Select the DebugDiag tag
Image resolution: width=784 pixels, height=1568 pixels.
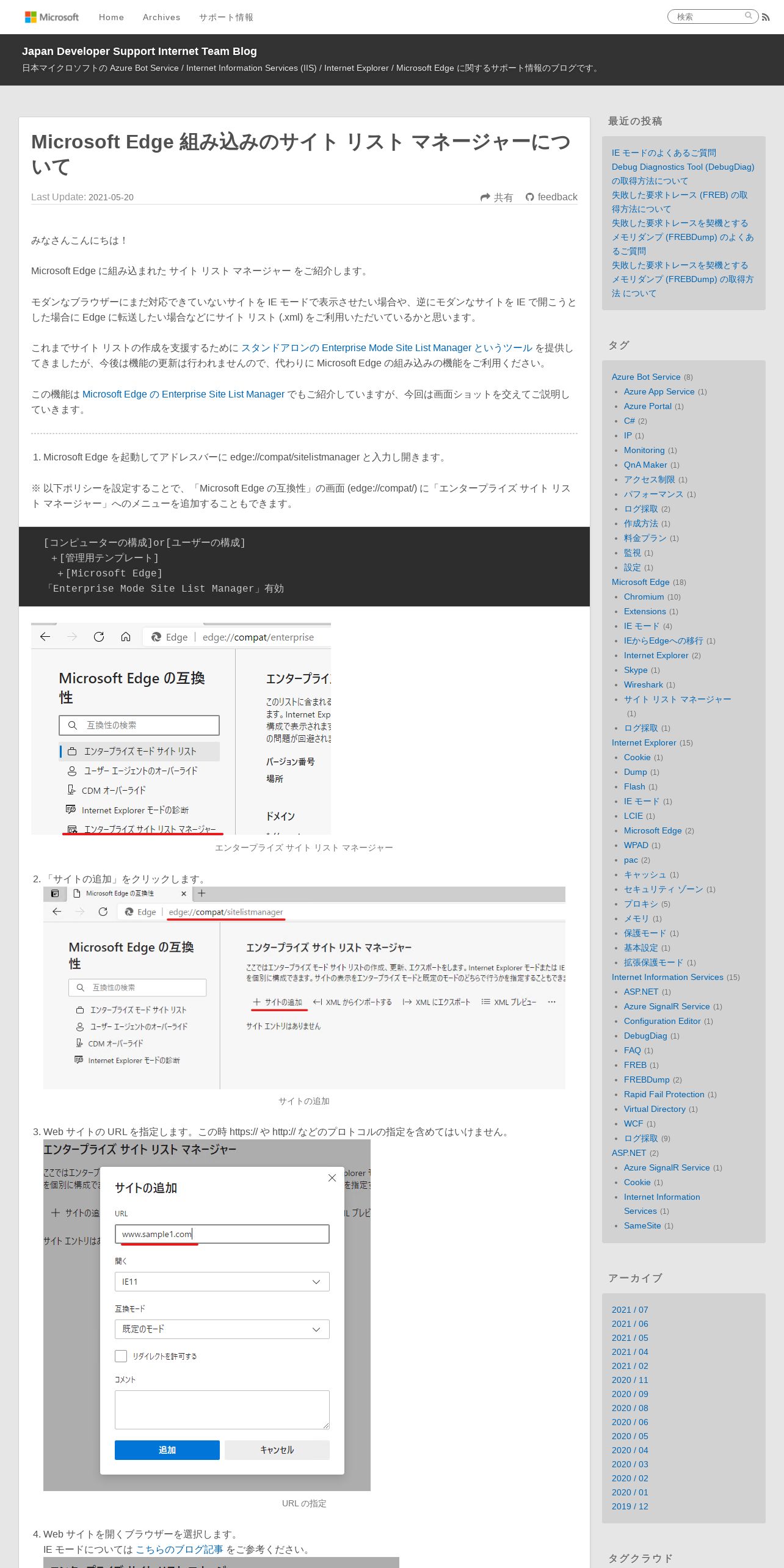click(x=645, y=1036)
